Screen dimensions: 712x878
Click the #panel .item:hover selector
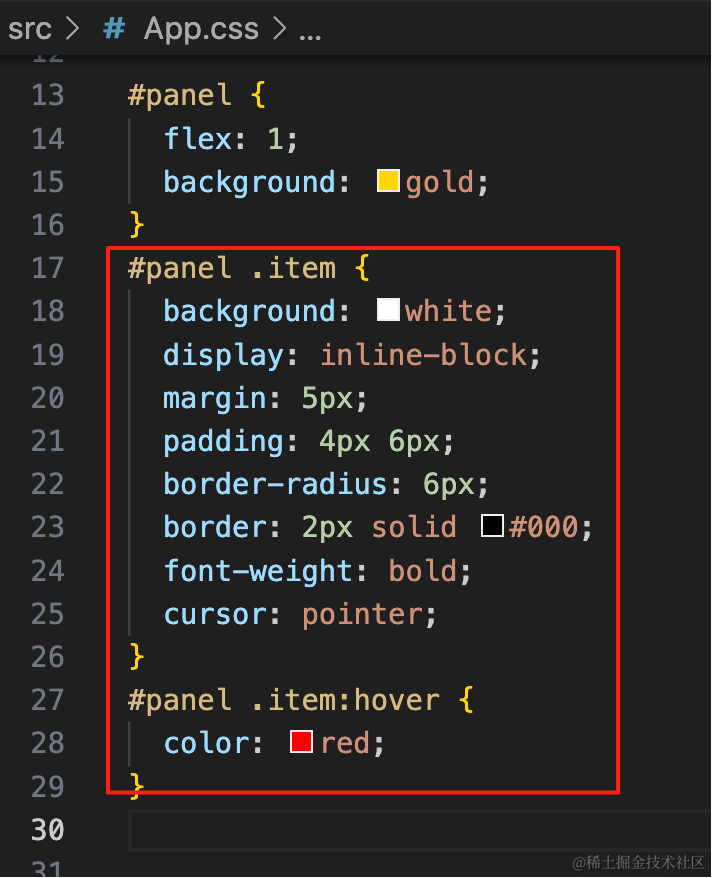[x=284, y=700]
